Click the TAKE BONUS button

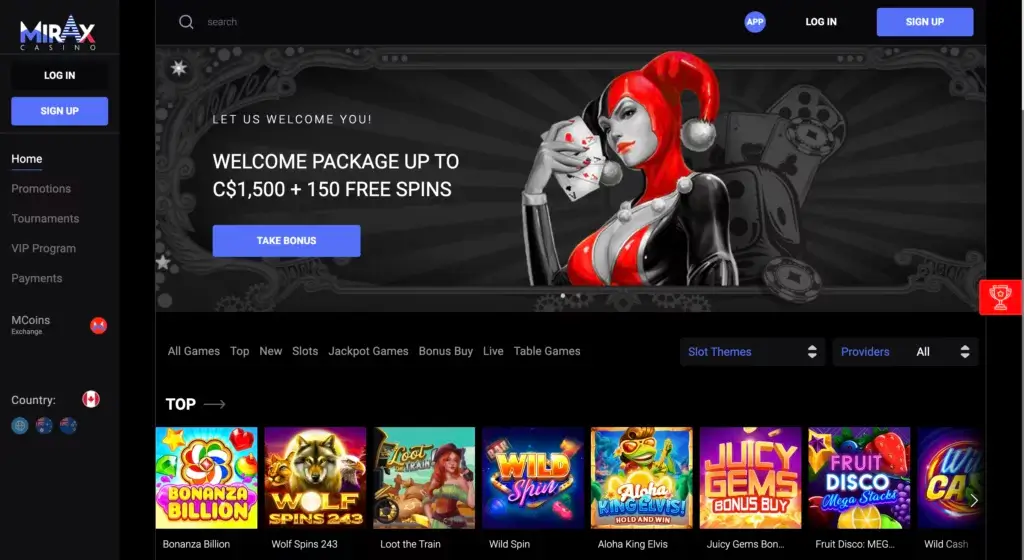(x=286, y=241)
